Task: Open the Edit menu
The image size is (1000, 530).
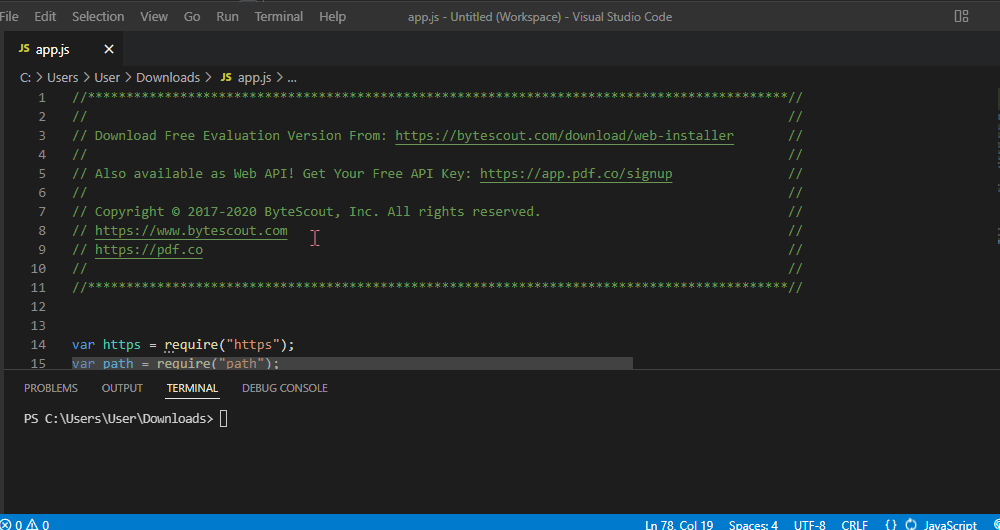Action: [45, 17]
